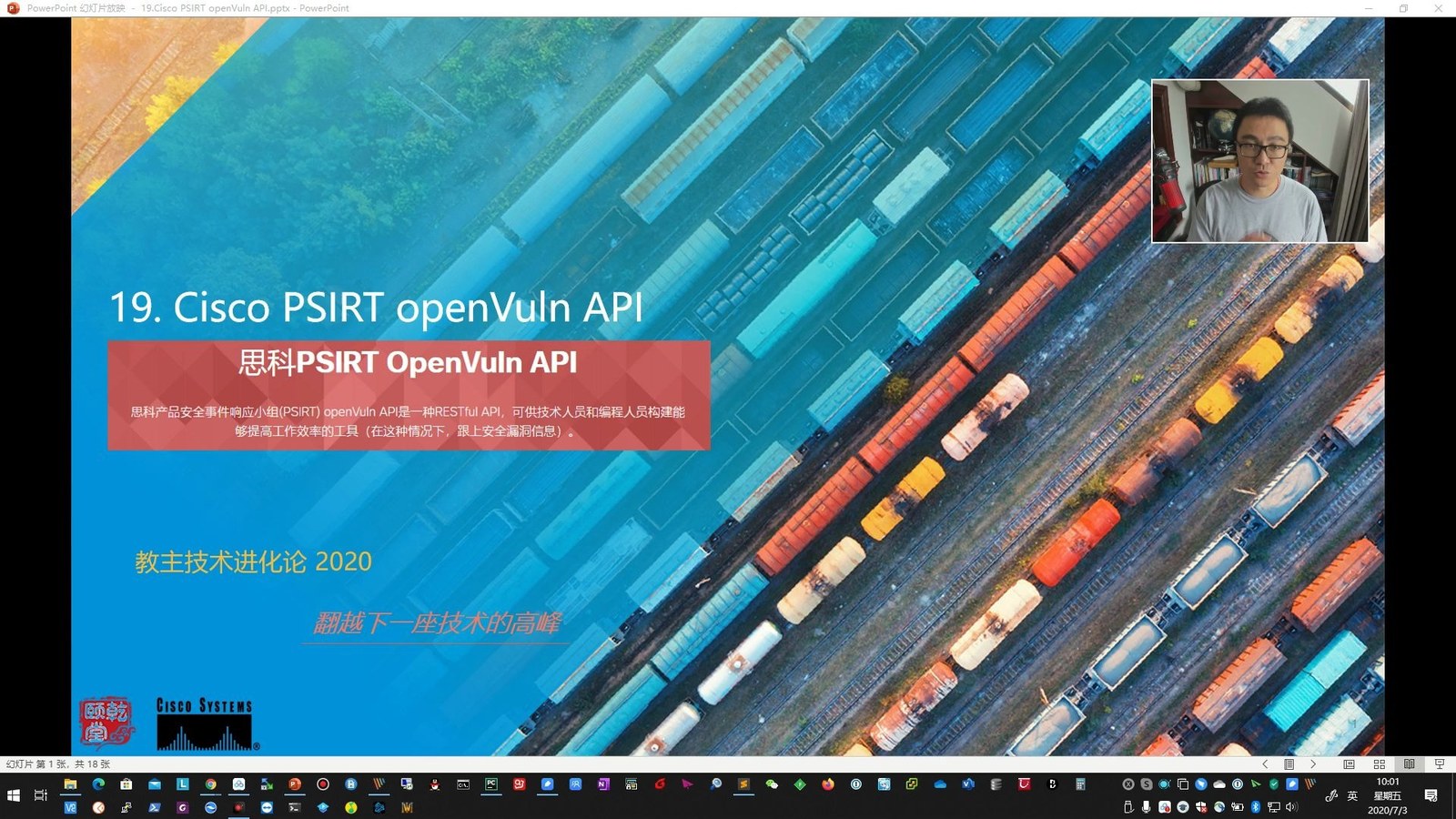Screen dimensions: 1456x819
Task: Open PowerShell on the taskbar's second row
Action: [155, 807]
